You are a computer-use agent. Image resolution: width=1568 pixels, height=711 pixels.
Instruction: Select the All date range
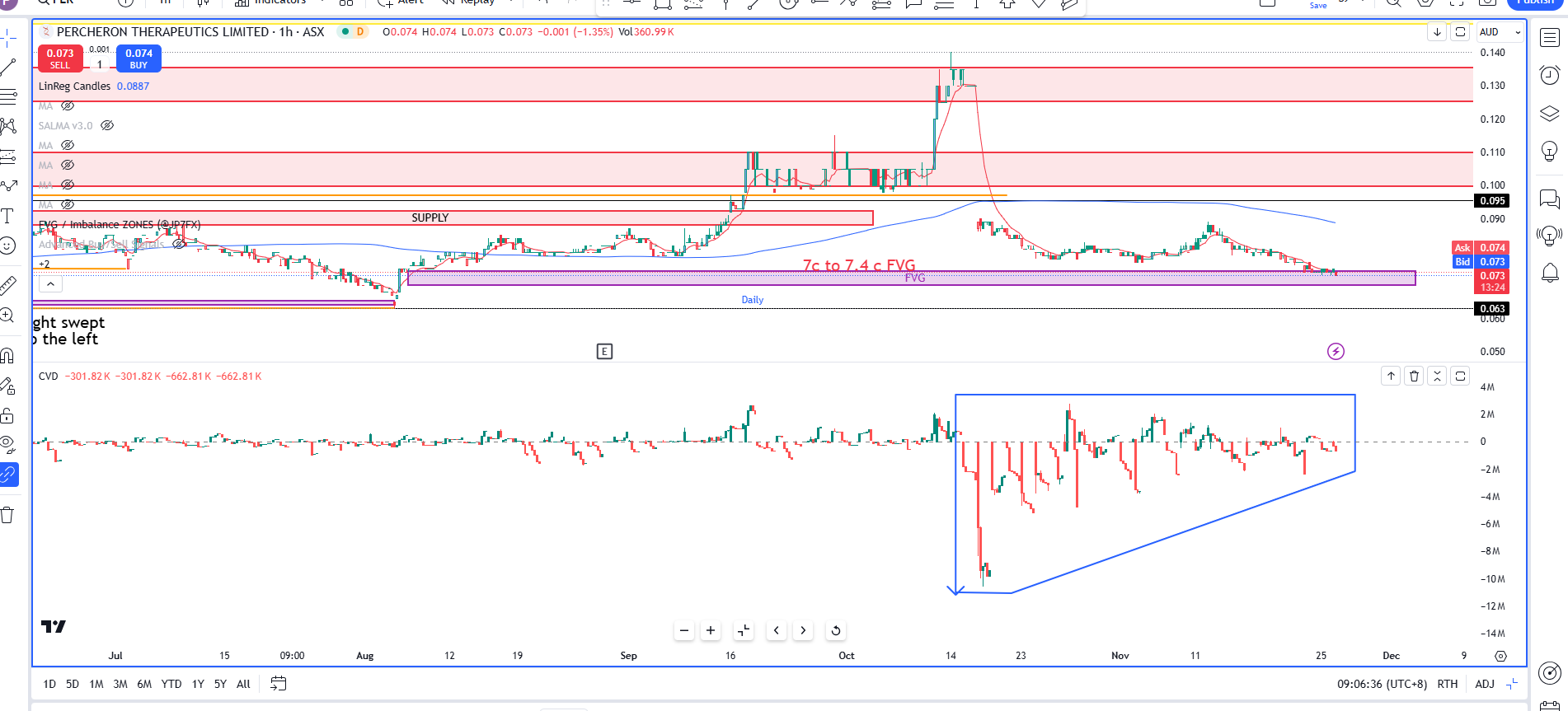pyautogui.click(x=243, y=684)
